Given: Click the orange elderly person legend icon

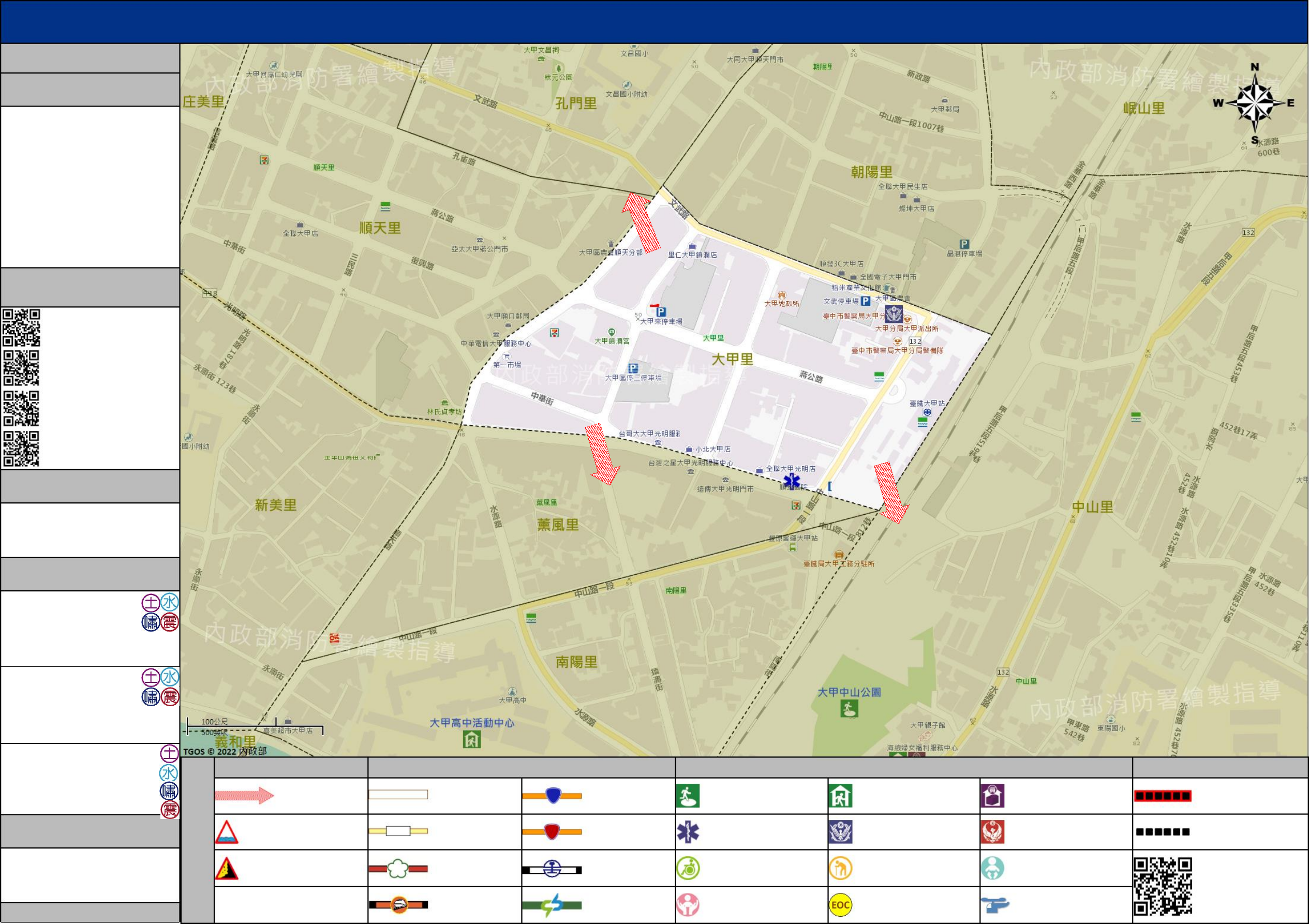Looking at the screenshot, I should [840, 869].
